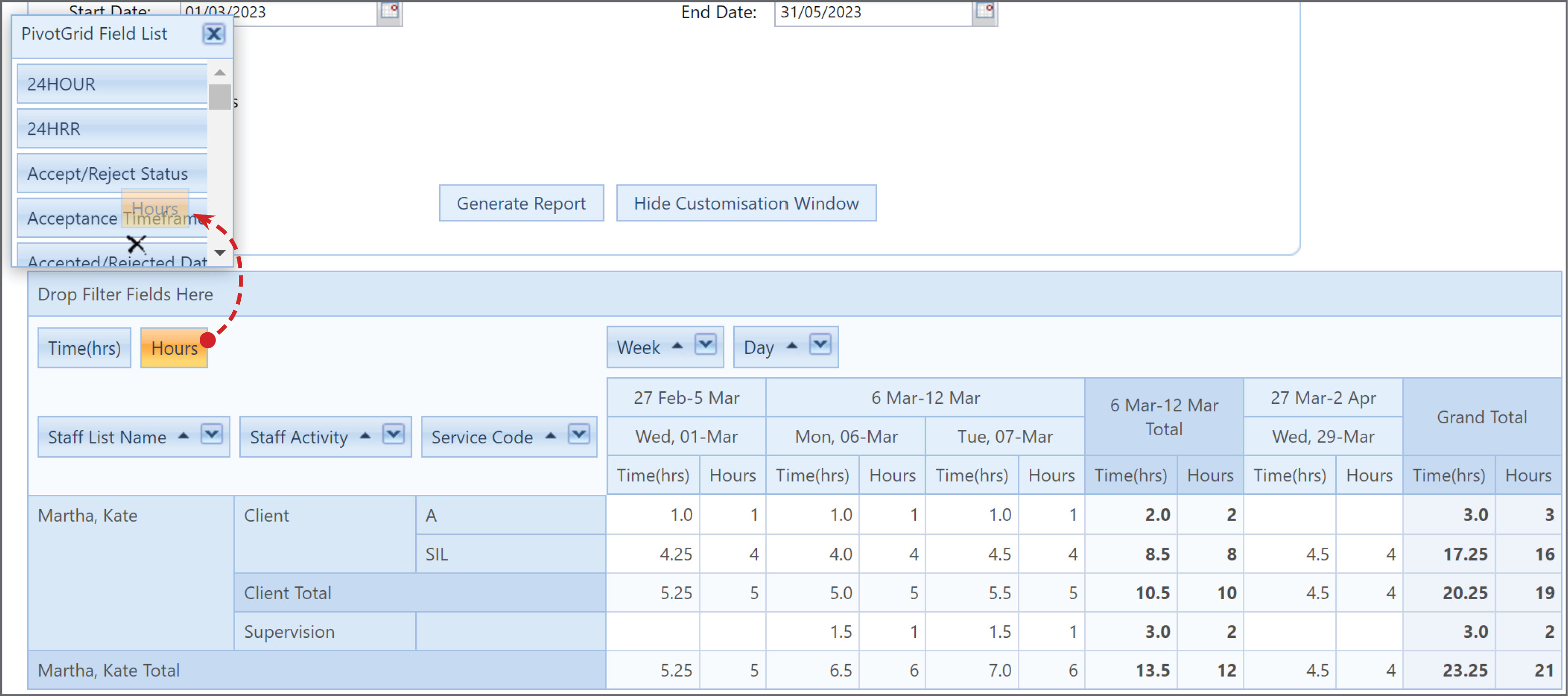Viewport: 1568px width, 696px height.
Task: Click the Generate Report button
Action: tap(521, 204)
